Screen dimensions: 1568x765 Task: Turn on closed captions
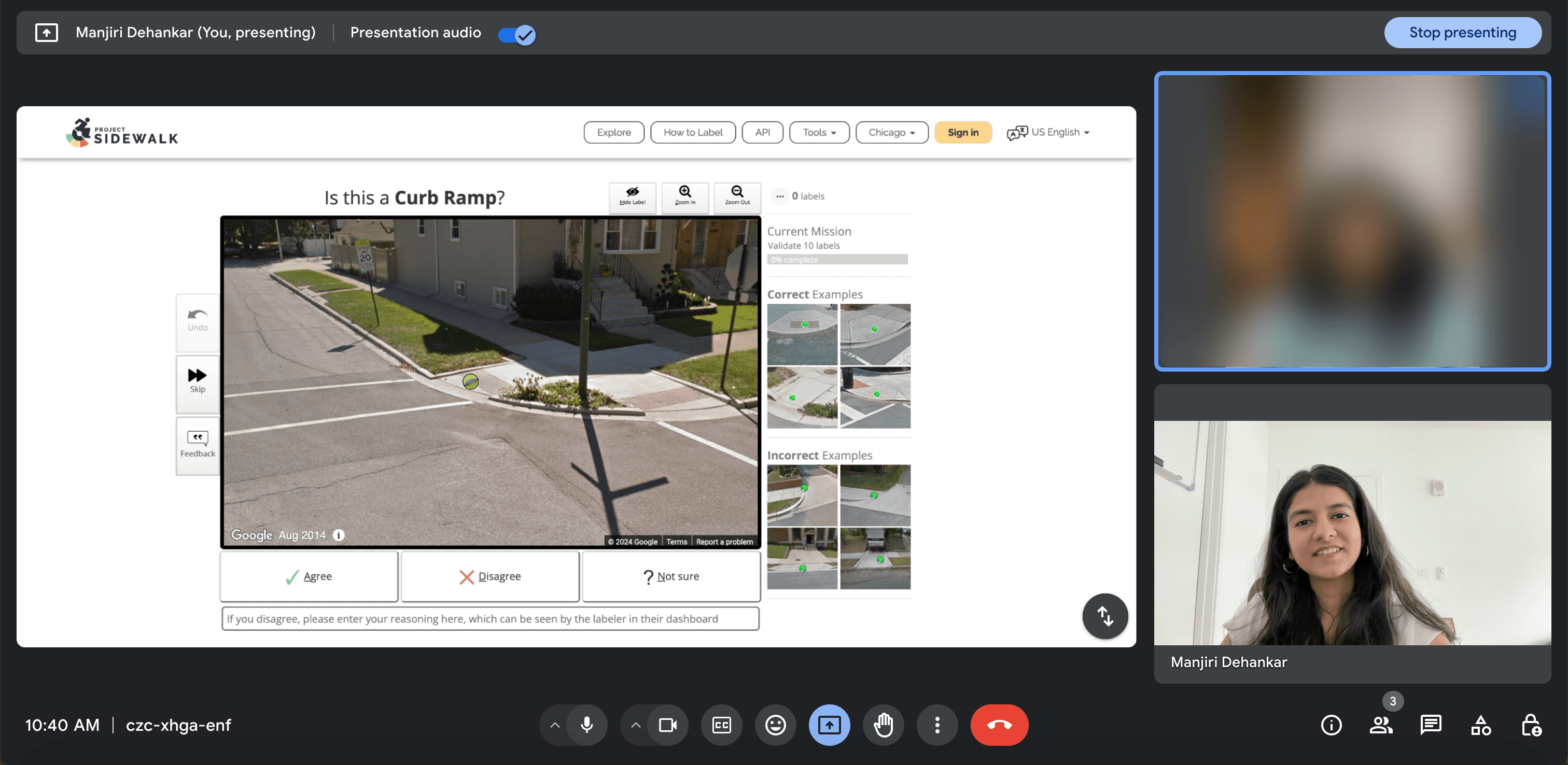point(721,725)
